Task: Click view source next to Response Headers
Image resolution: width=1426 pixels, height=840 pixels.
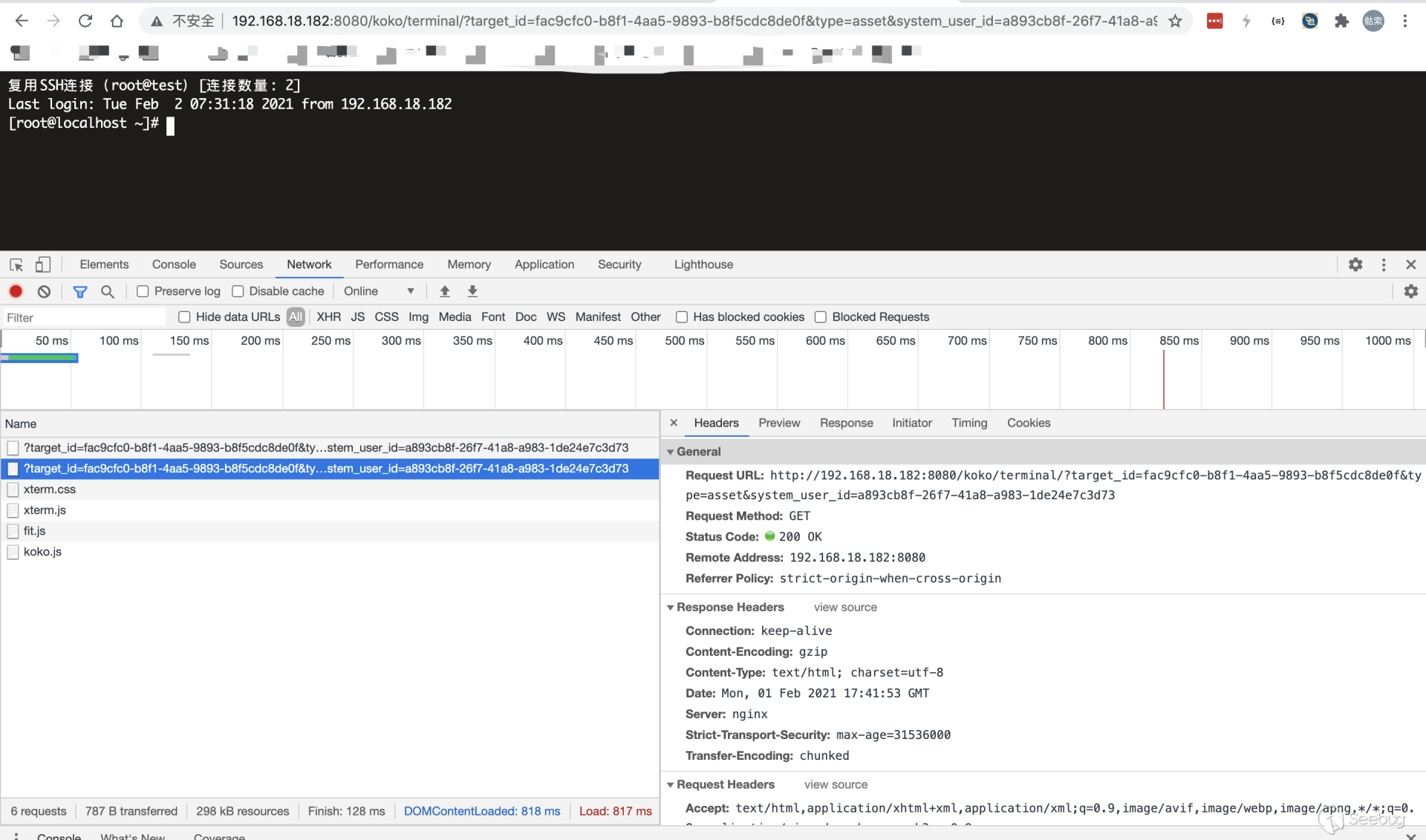Action: tap(844, 608)
